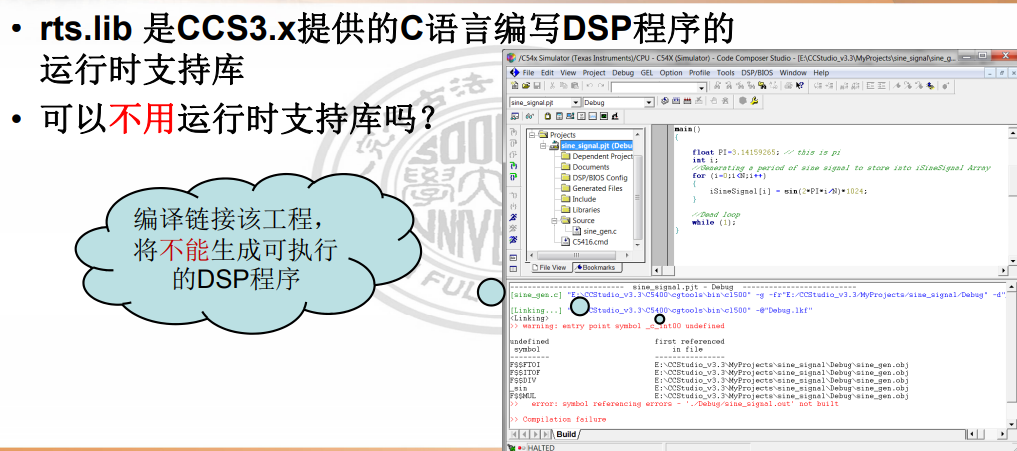
Task: Open the Debug menu
Action: 623,73
